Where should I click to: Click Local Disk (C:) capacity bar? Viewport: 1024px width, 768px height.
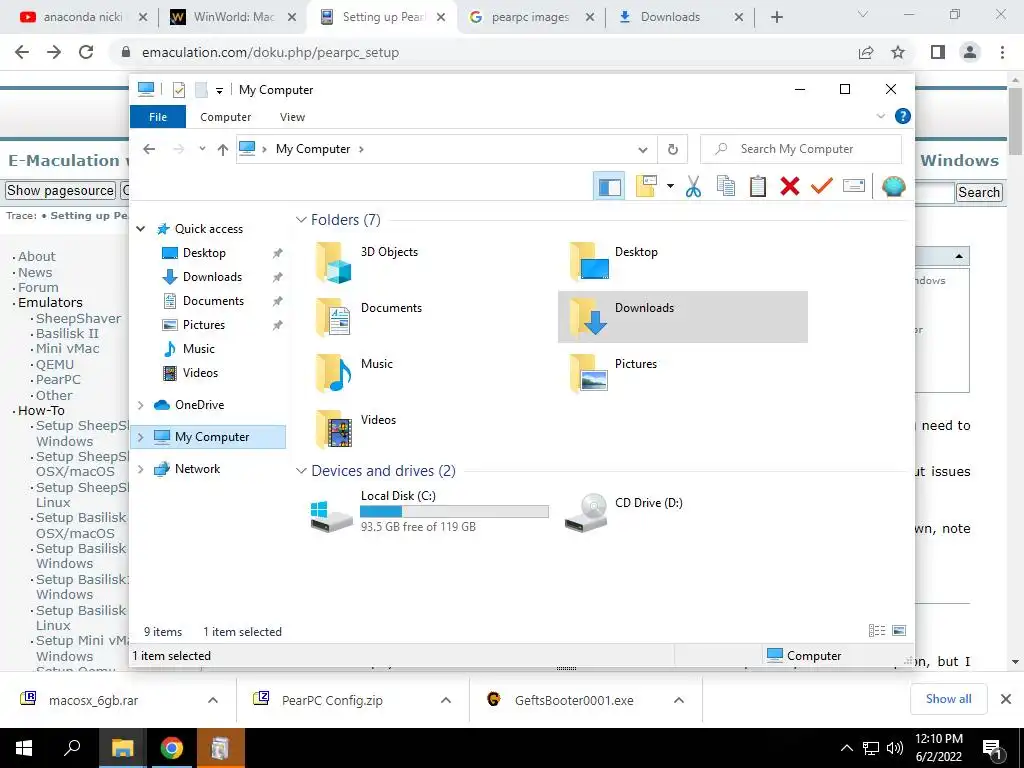pos(455,512)
